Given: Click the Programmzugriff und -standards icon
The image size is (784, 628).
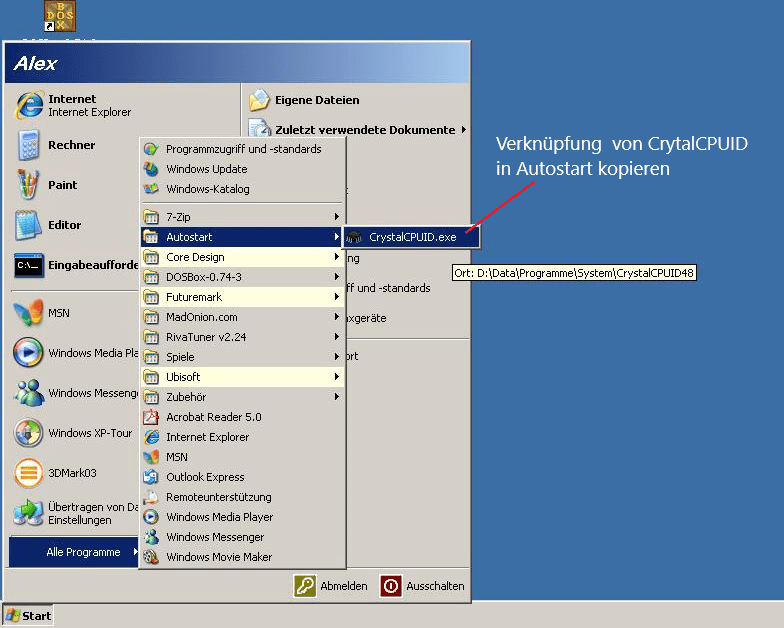Looking at the screenshot, I should (x=151, y=149).
